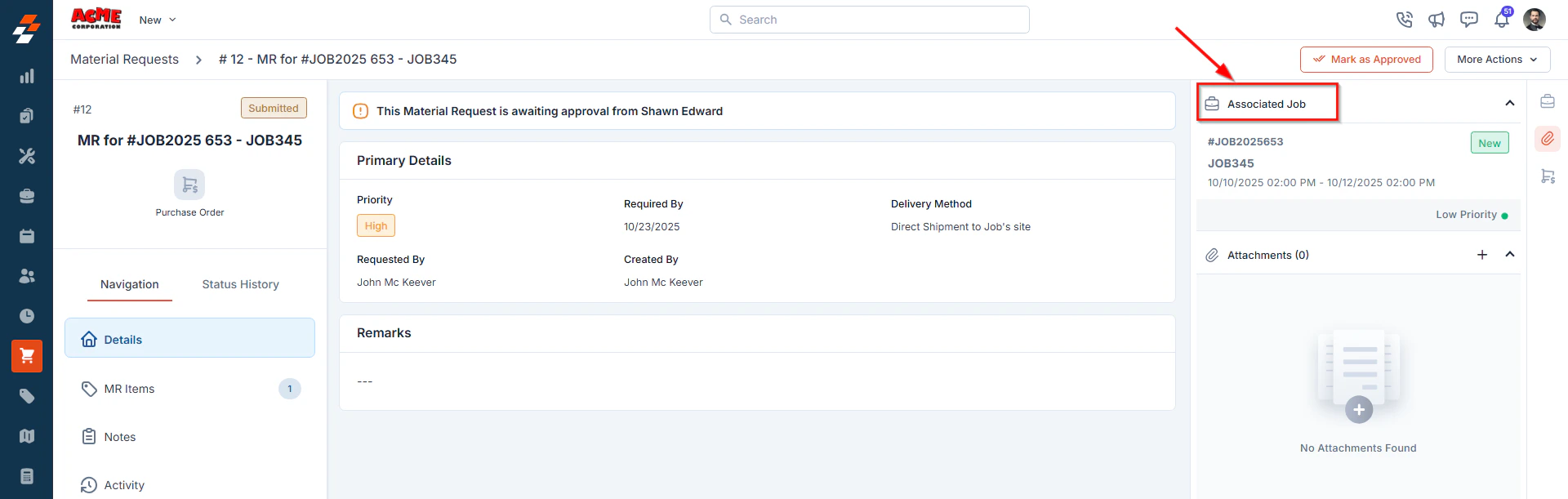Click Direct Shipment to Job's site value
1568x499 pixels.
960,227
